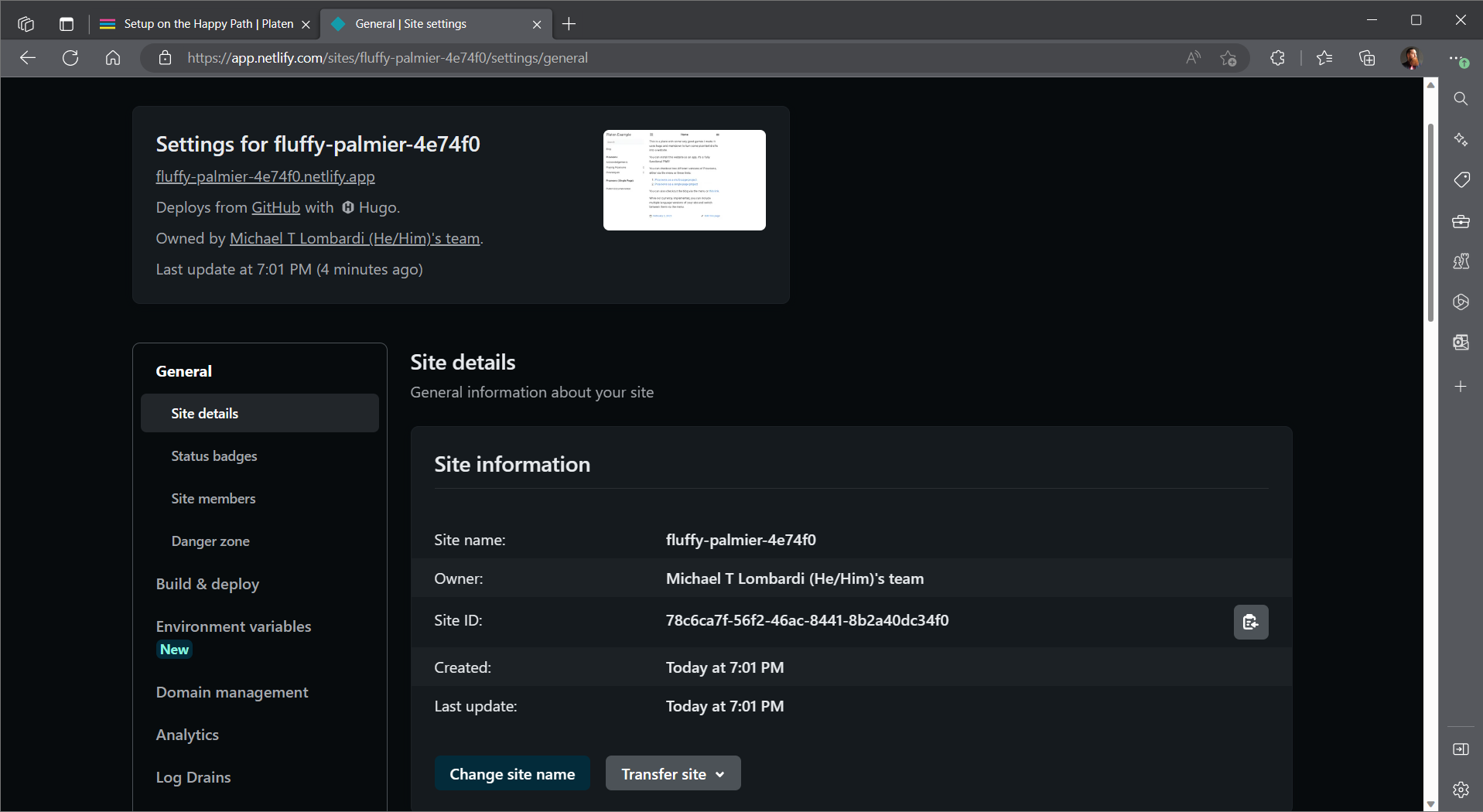
Task: Expand the Transfer site dropdown
Action: pos(672,773)
